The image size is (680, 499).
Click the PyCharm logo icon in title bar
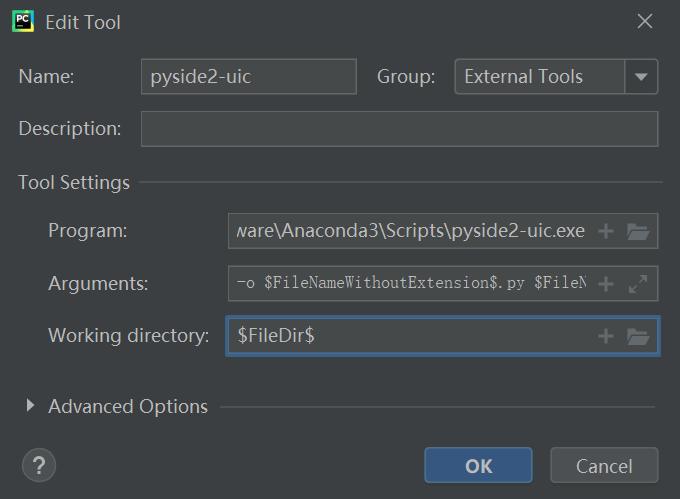coord(23,21)
